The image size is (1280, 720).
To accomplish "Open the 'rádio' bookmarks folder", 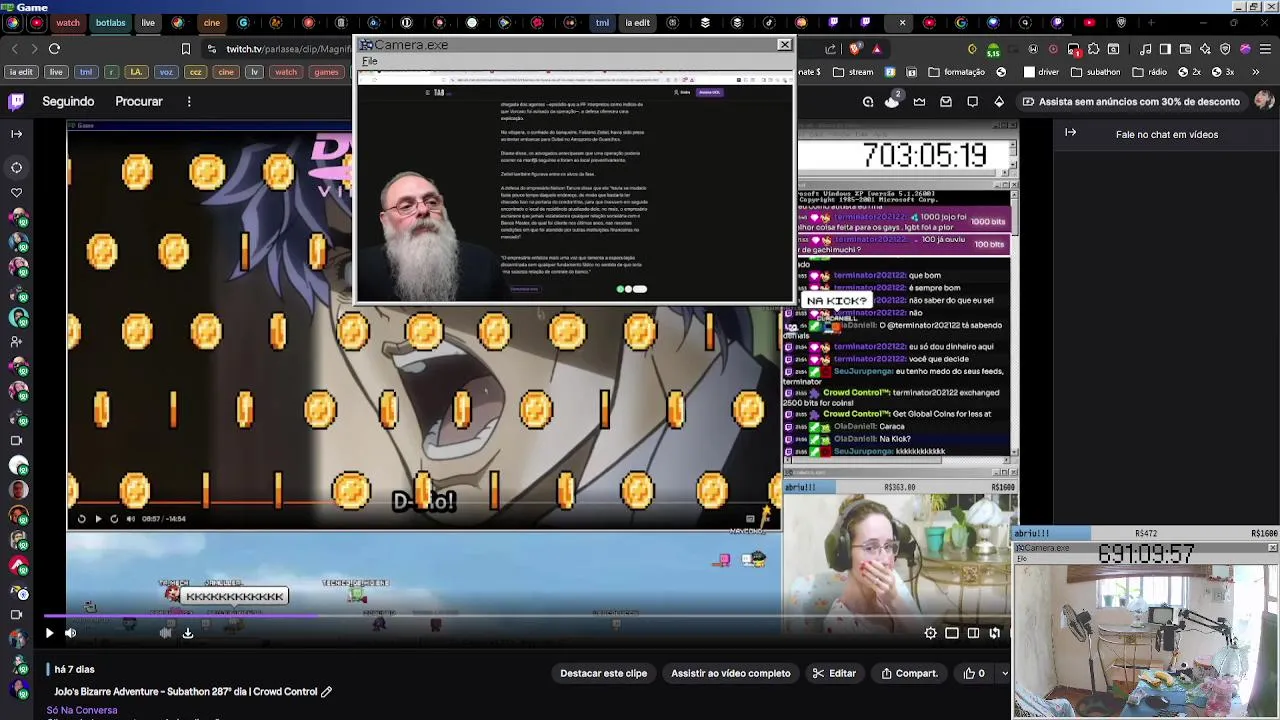I will point(1148,72).
